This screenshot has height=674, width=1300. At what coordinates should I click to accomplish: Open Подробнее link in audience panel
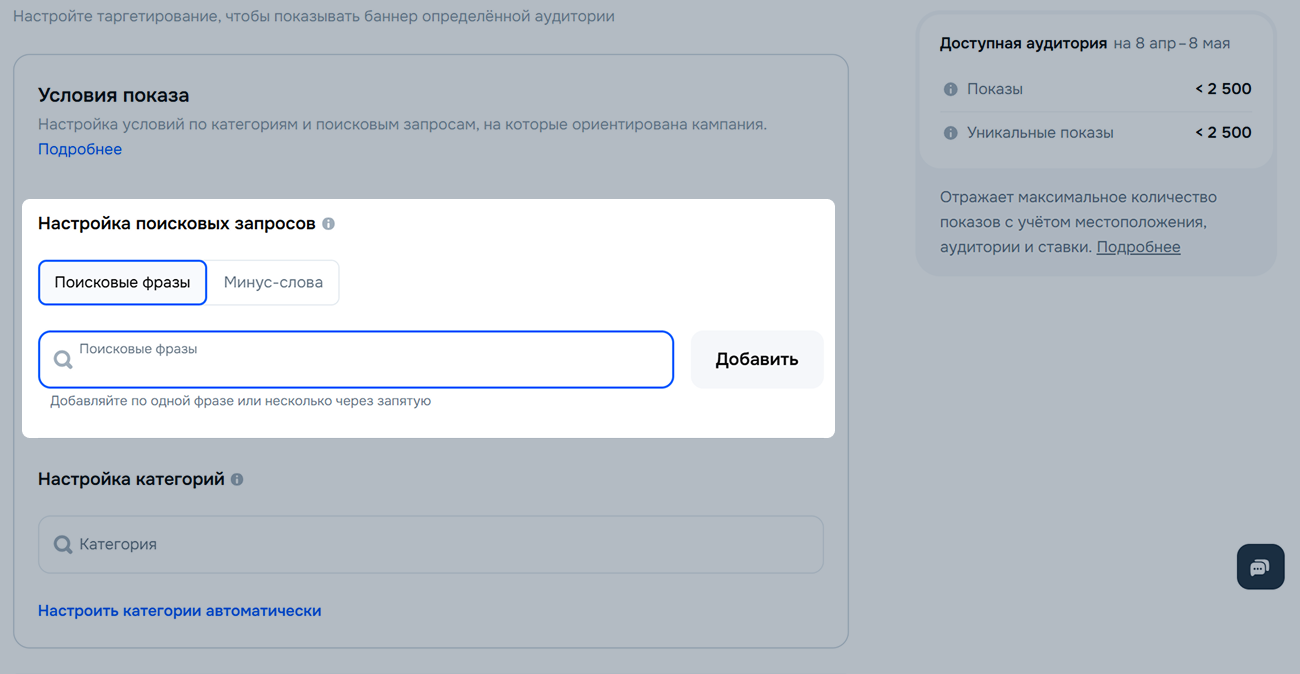1138,247
